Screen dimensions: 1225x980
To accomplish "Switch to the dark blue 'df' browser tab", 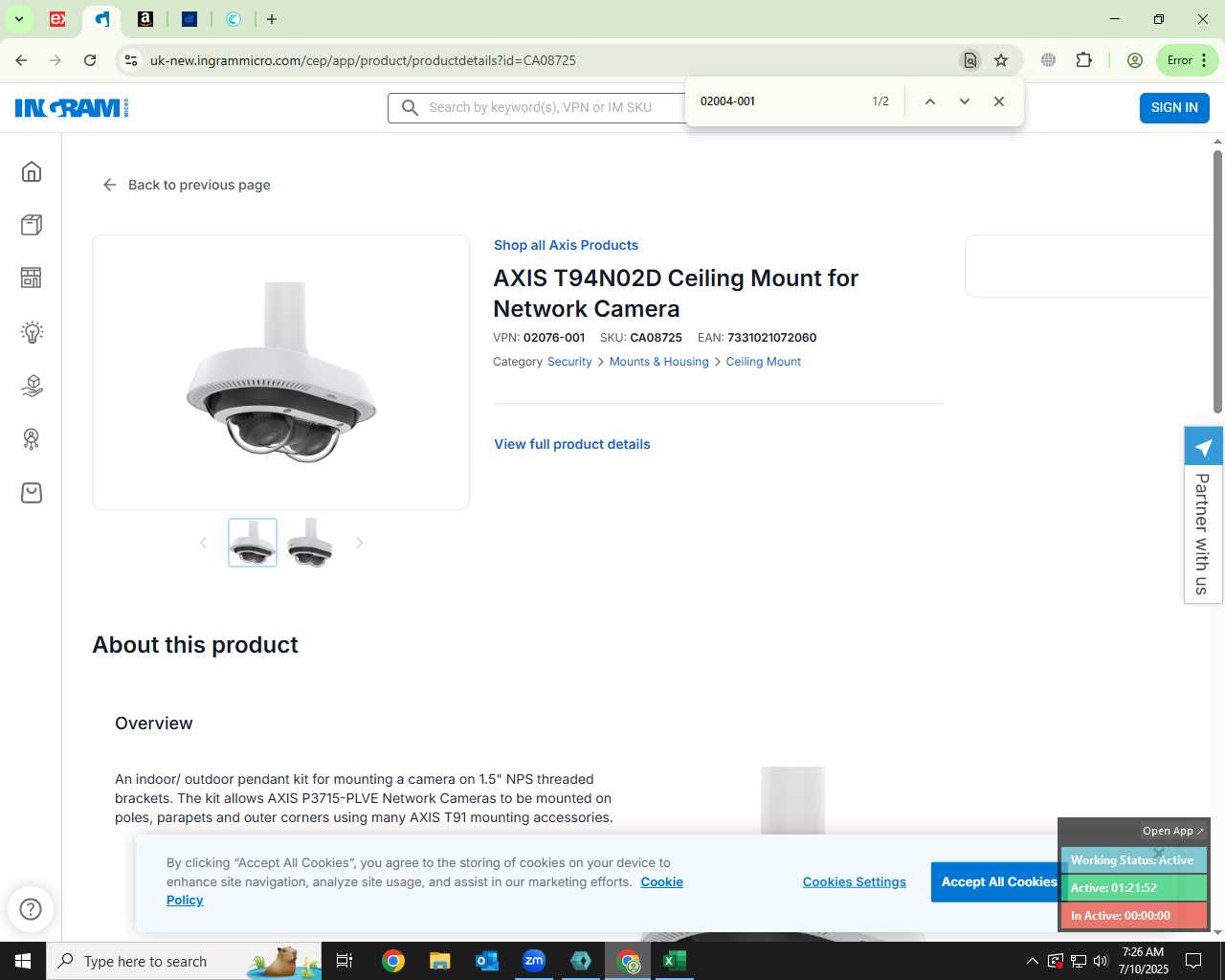I will pyautogui.click(x=189, y=19).
